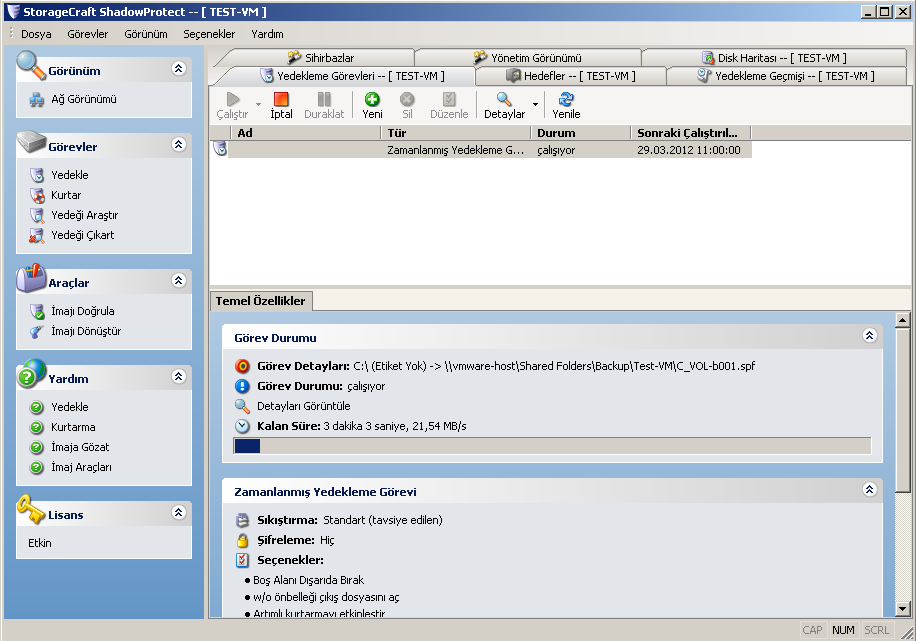Open the Yardım menu in menu bar

click(x=268, y=34)
